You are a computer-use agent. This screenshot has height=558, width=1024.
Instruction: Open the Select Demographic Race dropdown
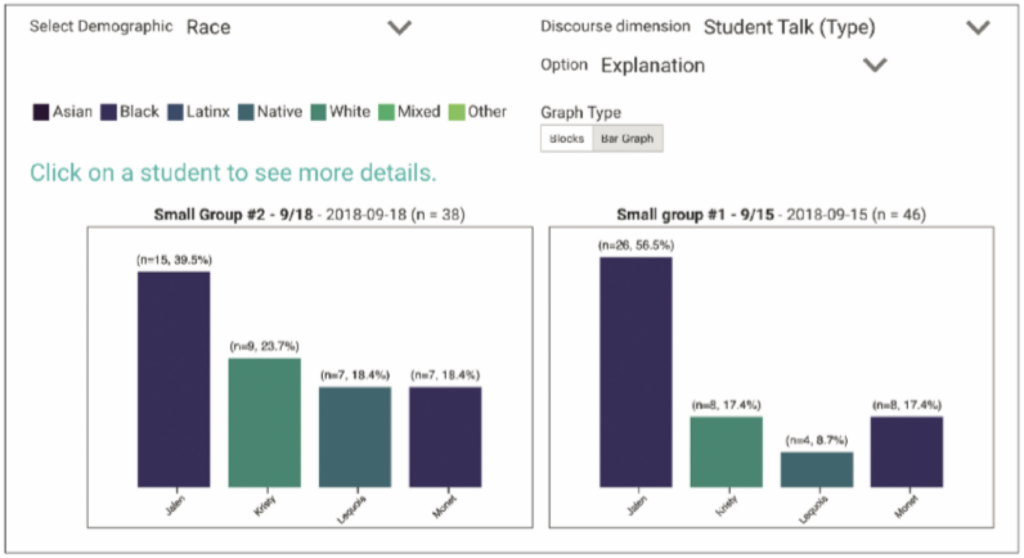[x=399, y=28]
